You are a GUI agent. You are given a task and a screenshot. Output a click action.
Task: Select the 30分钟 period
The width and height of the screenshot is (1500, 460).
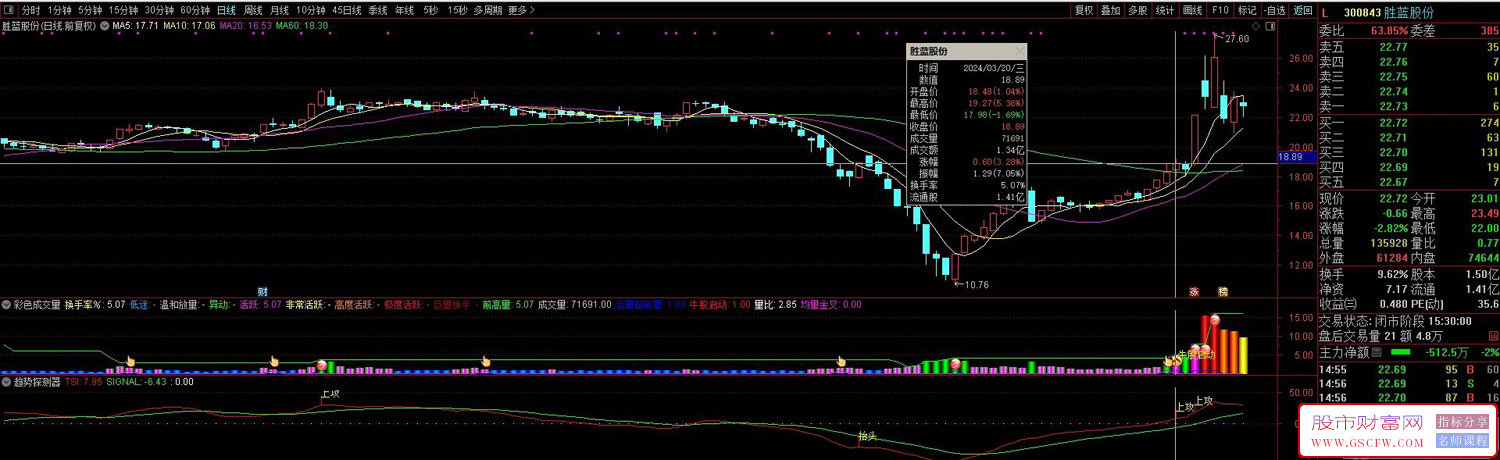[x=159, y=10]
